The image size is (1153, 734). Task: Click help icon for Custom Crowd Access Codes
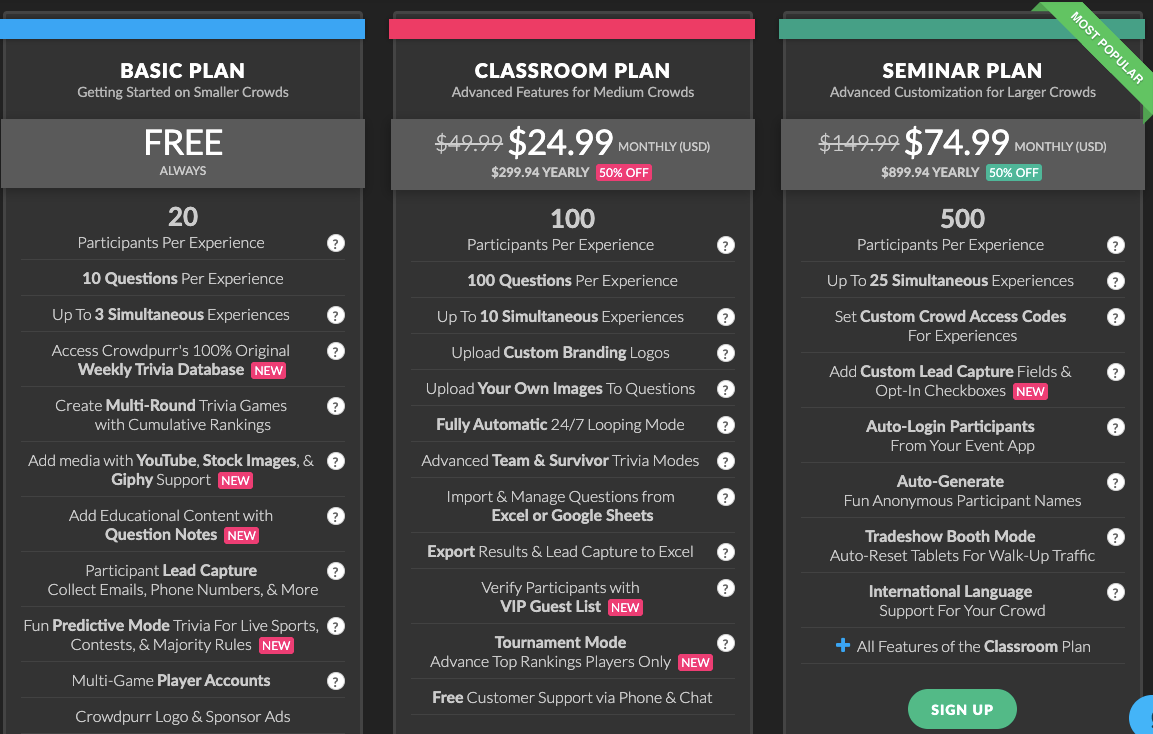[1116, 317]
